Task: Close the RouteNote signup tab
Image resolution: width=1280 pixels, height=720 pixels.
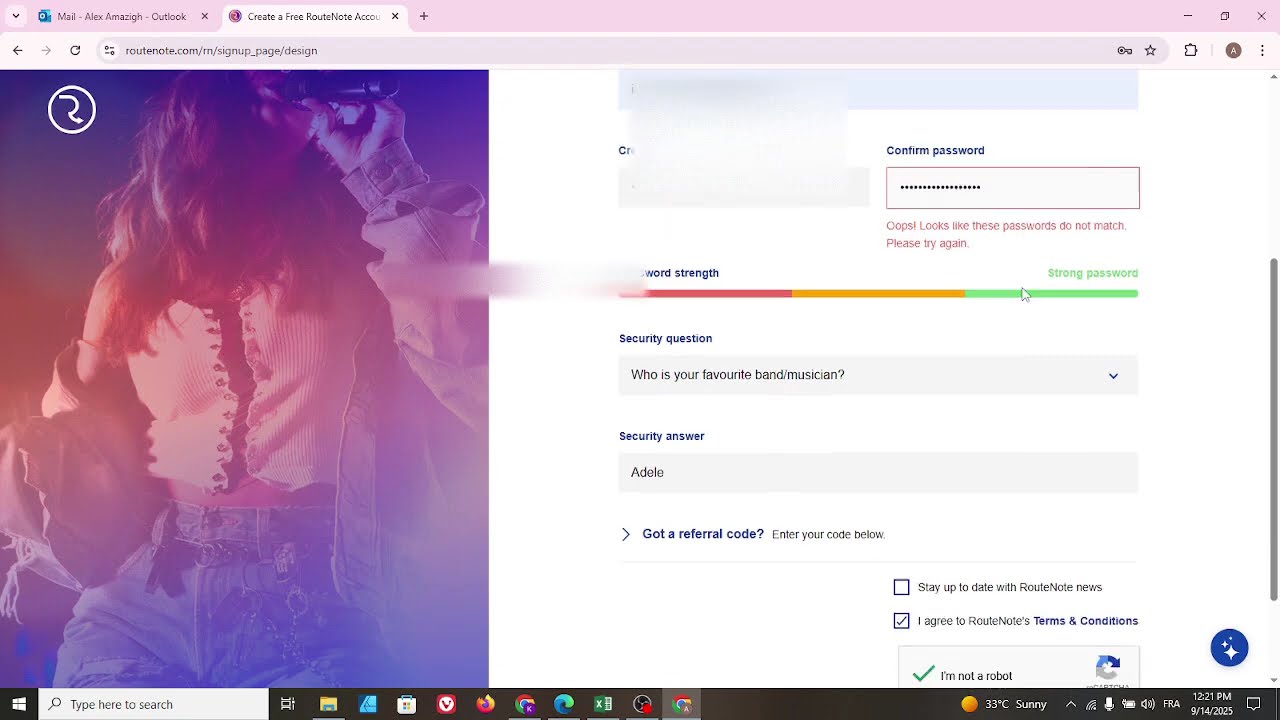Action: [395, 16]
